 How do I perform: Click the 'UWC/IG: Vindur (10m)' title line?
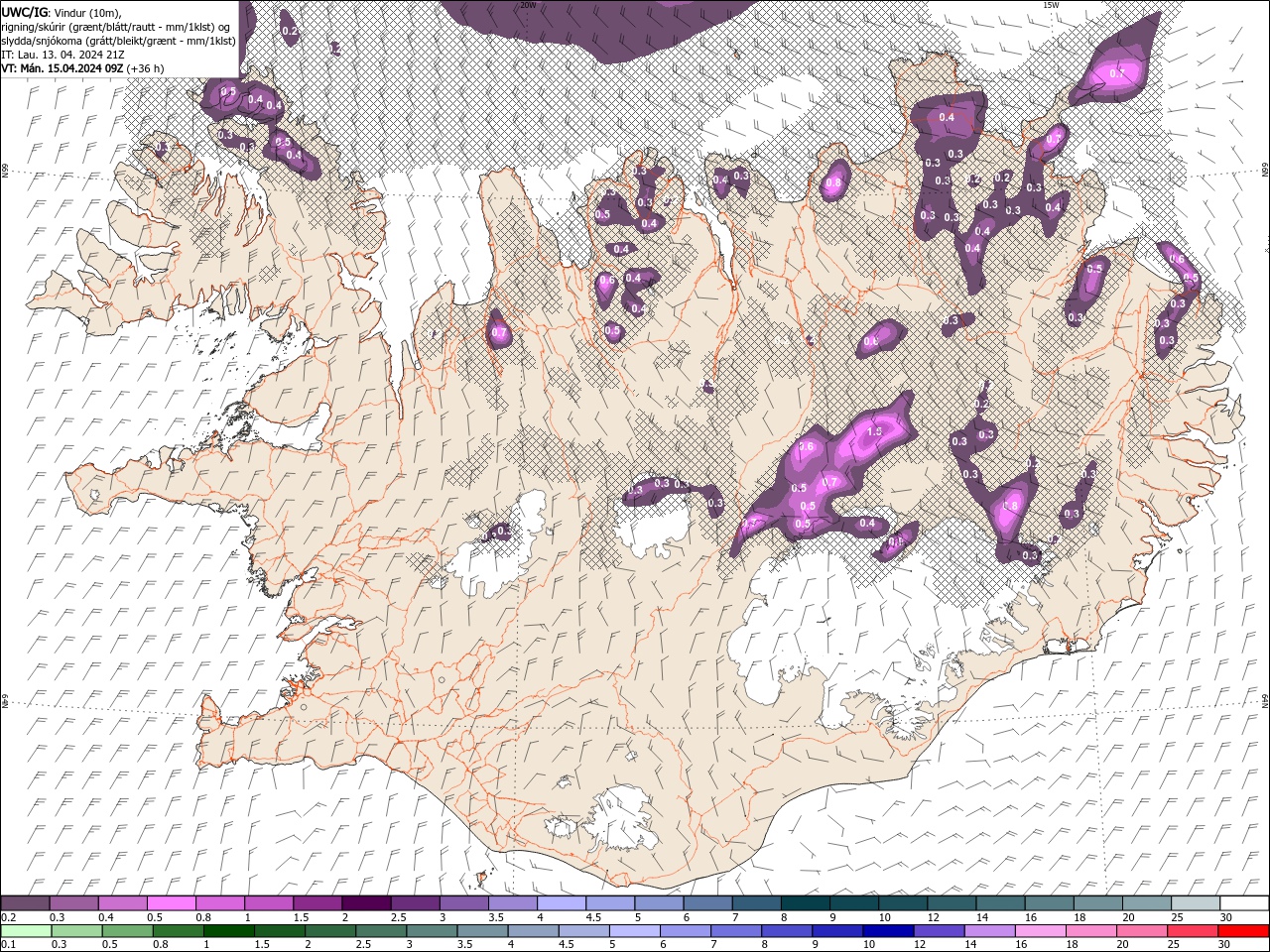pos(61,12)
